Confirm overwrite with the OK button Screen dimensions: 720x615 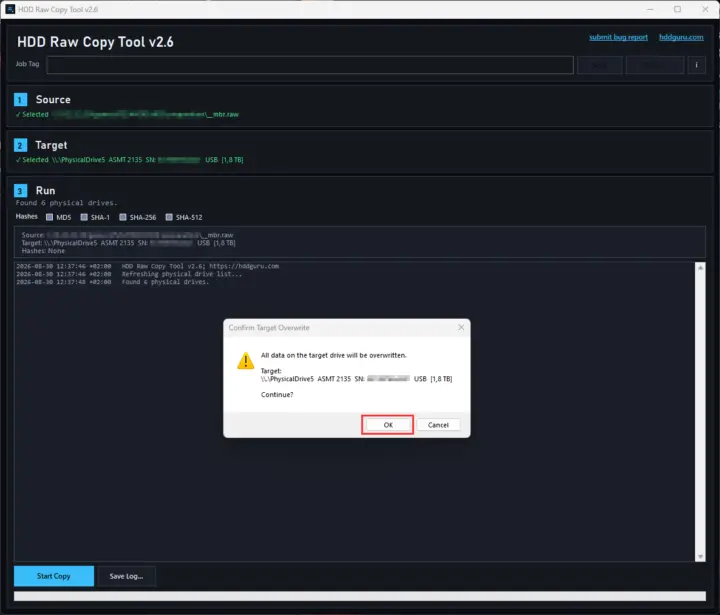tap(388, 425)
